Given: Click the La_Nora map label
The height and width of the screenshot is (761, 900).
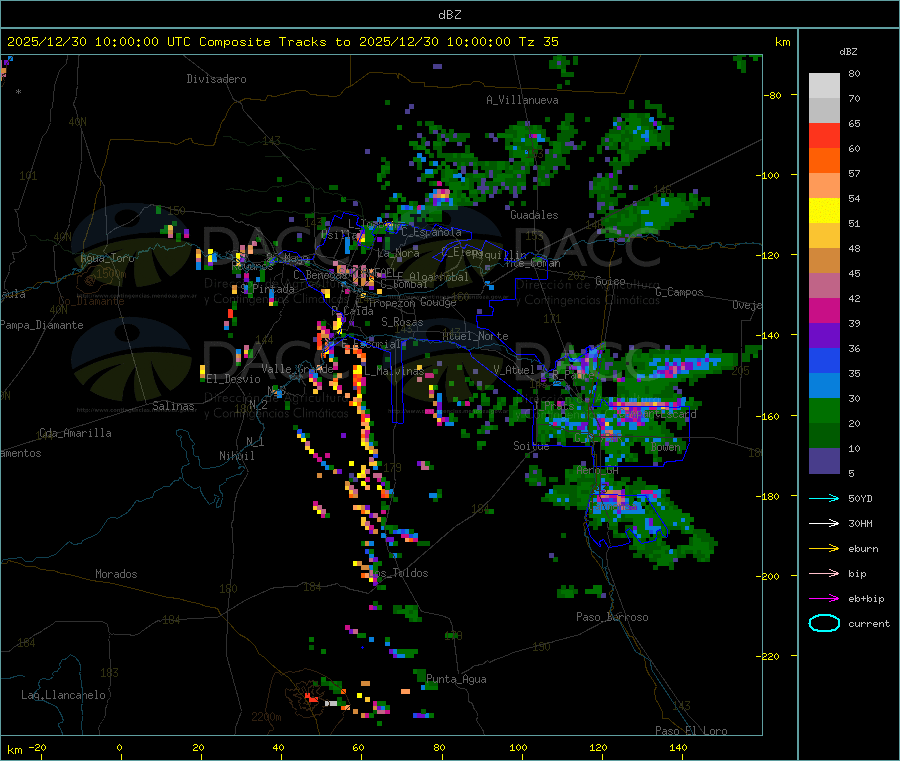Looking at the screenshot, I should (398, 253).
